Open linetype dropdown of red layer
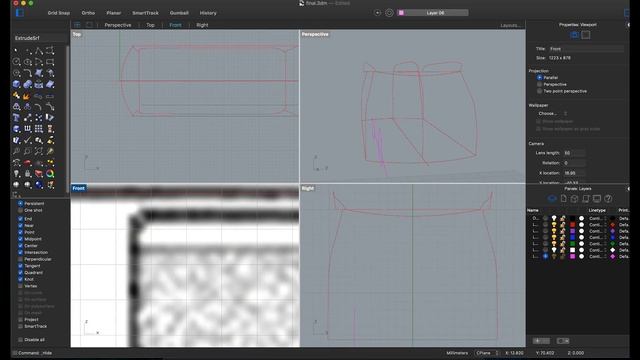 coord(598,224)
